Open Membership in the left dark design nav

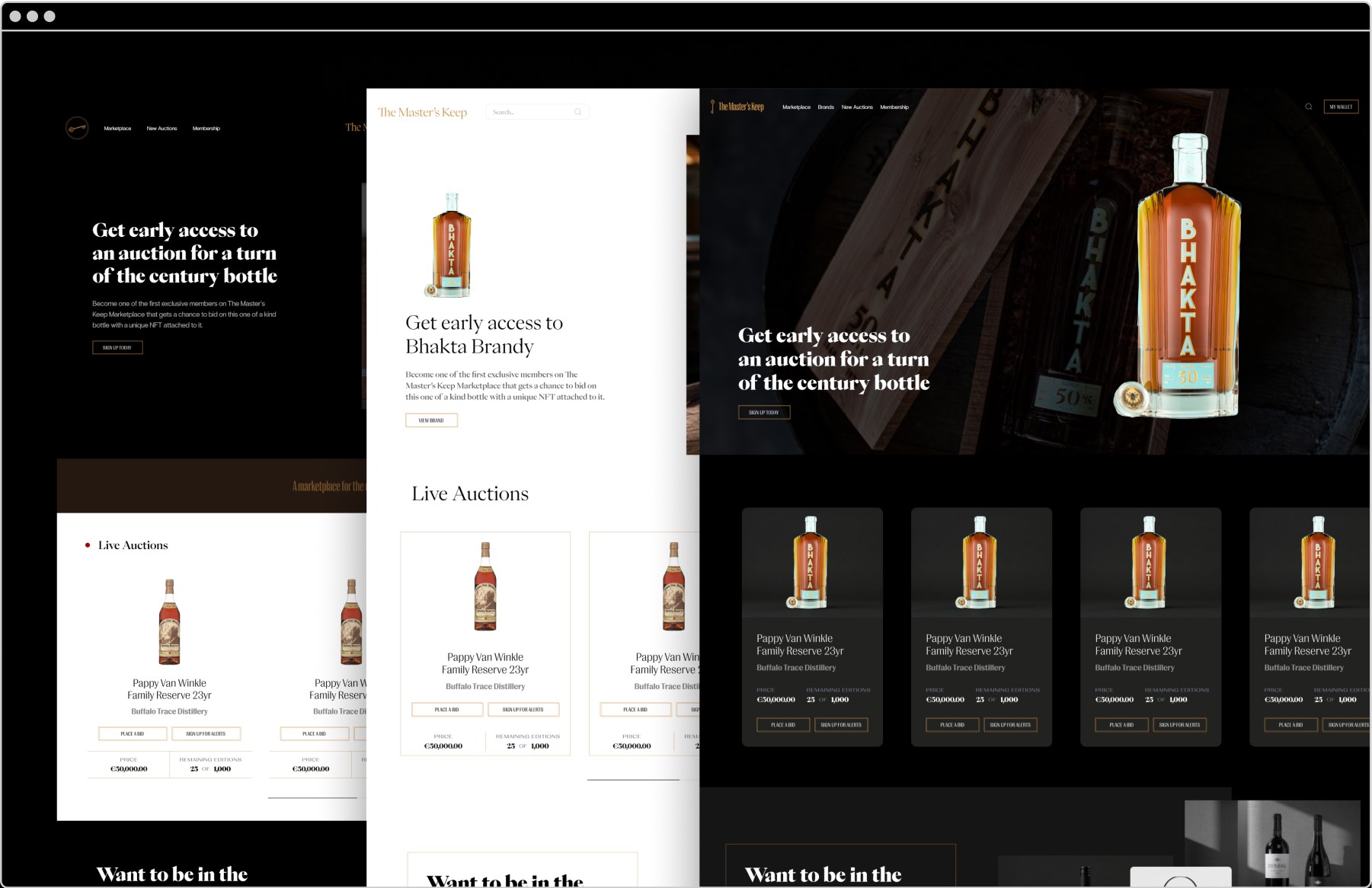pos(206,129)
